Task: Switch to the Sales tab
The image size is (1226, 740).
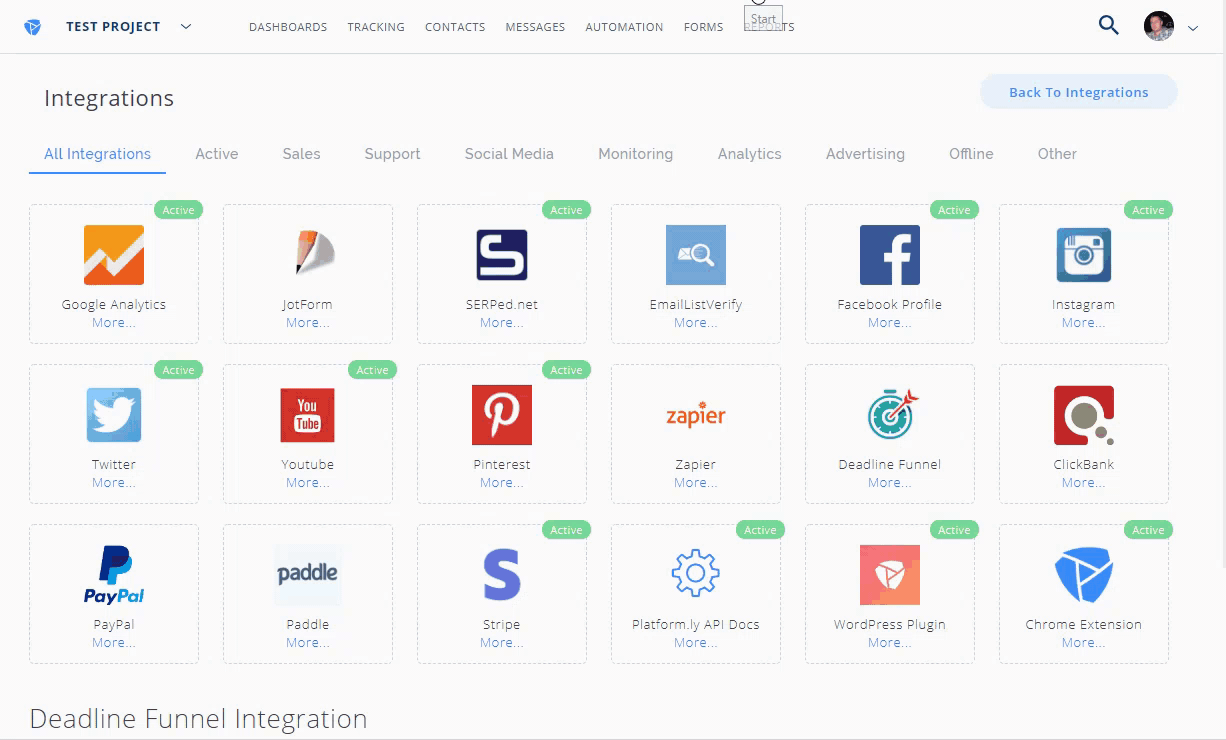Action: [x=301, y=154]
